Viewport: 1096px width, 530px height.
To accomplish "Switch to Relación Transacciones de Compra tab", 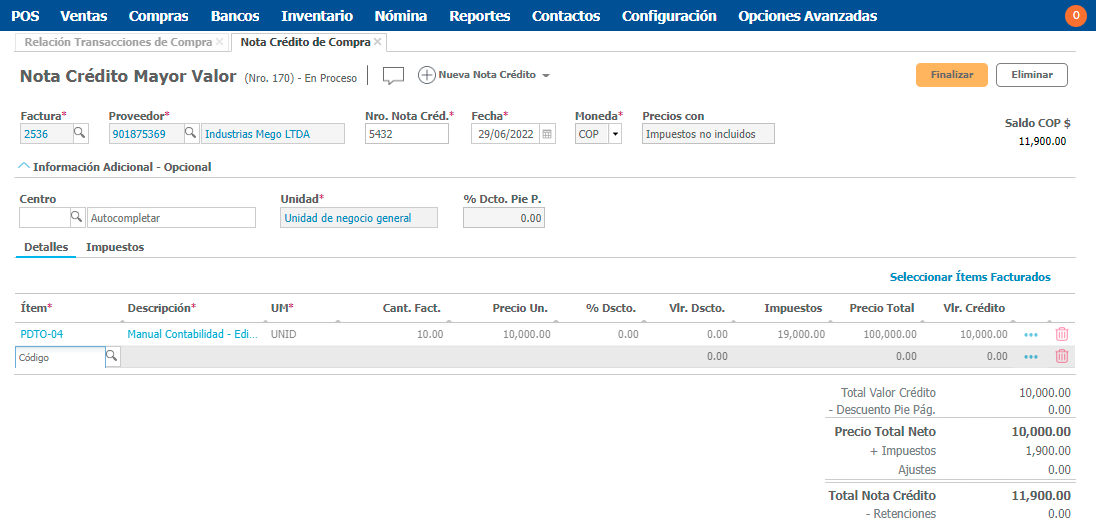I will pos(117,42).
